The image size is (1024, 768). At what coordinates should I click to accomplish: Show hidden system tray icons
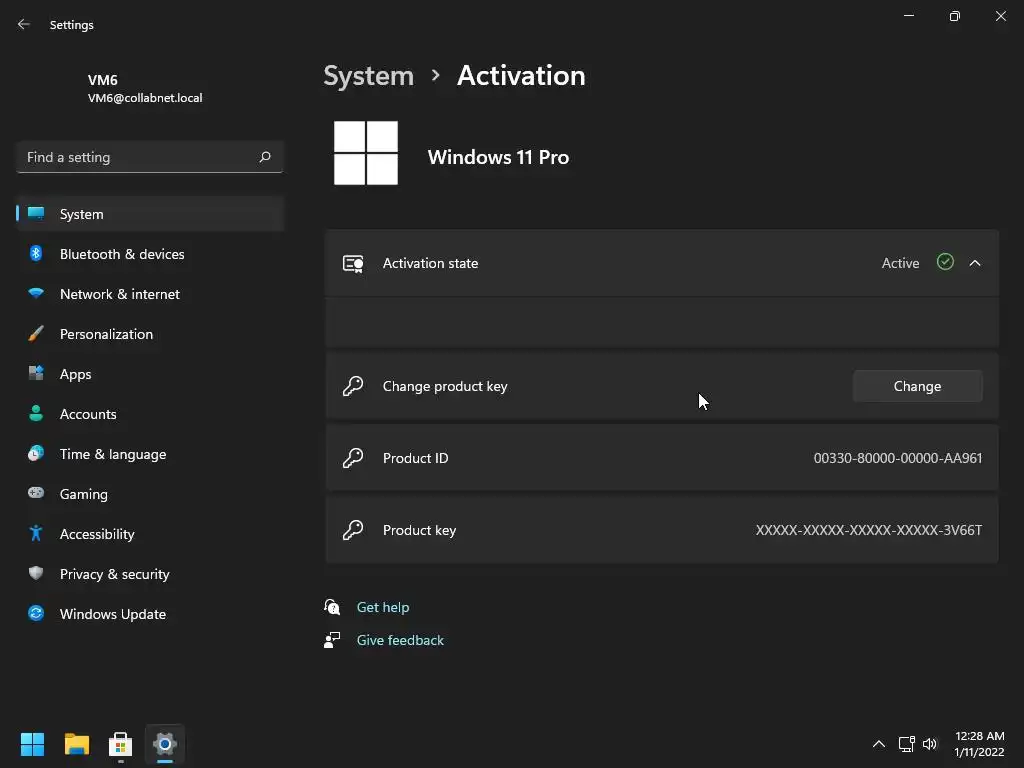(878, 744)
